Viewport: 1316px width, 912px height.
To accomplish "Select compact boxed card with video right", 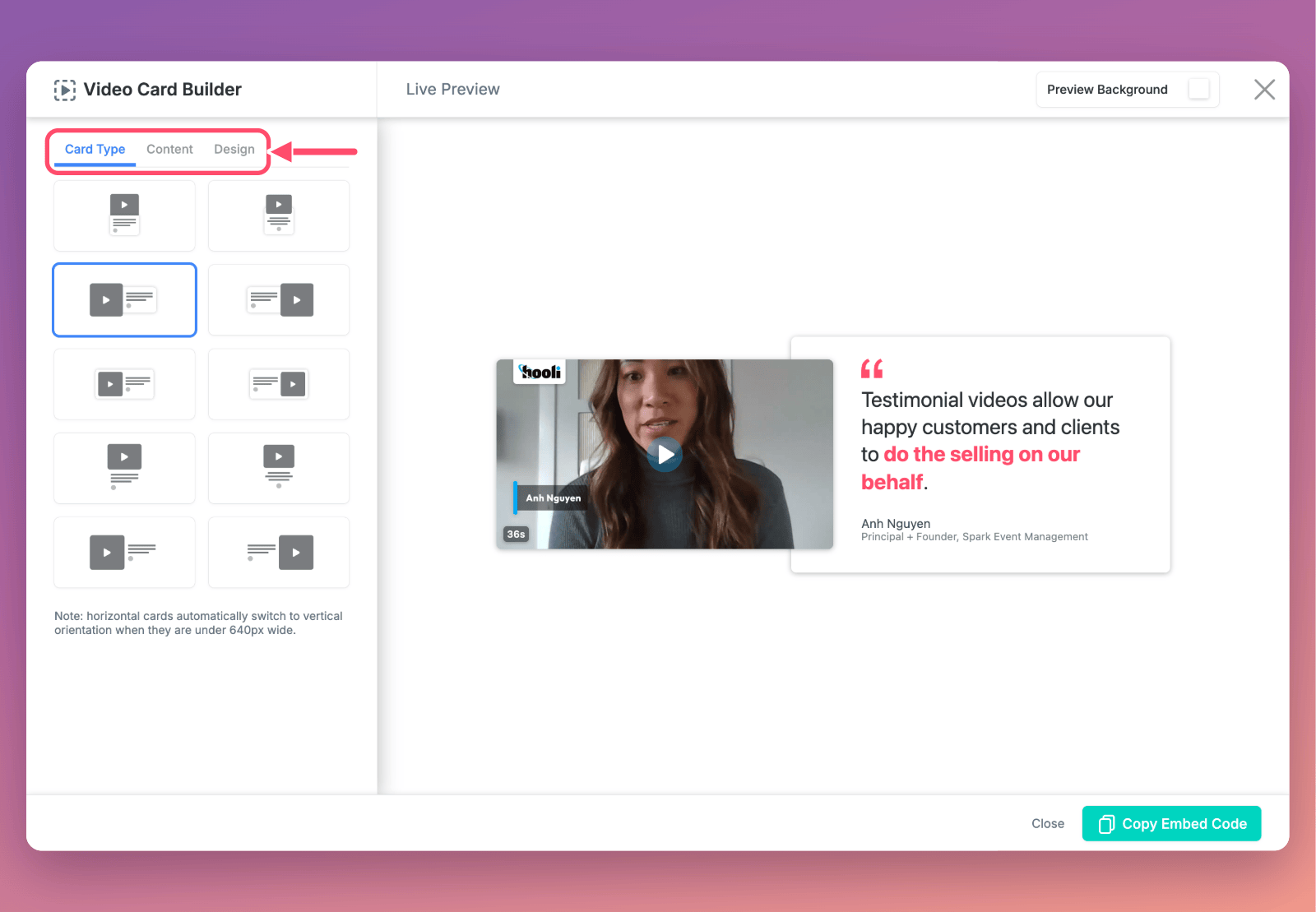I will click(279, 384).
